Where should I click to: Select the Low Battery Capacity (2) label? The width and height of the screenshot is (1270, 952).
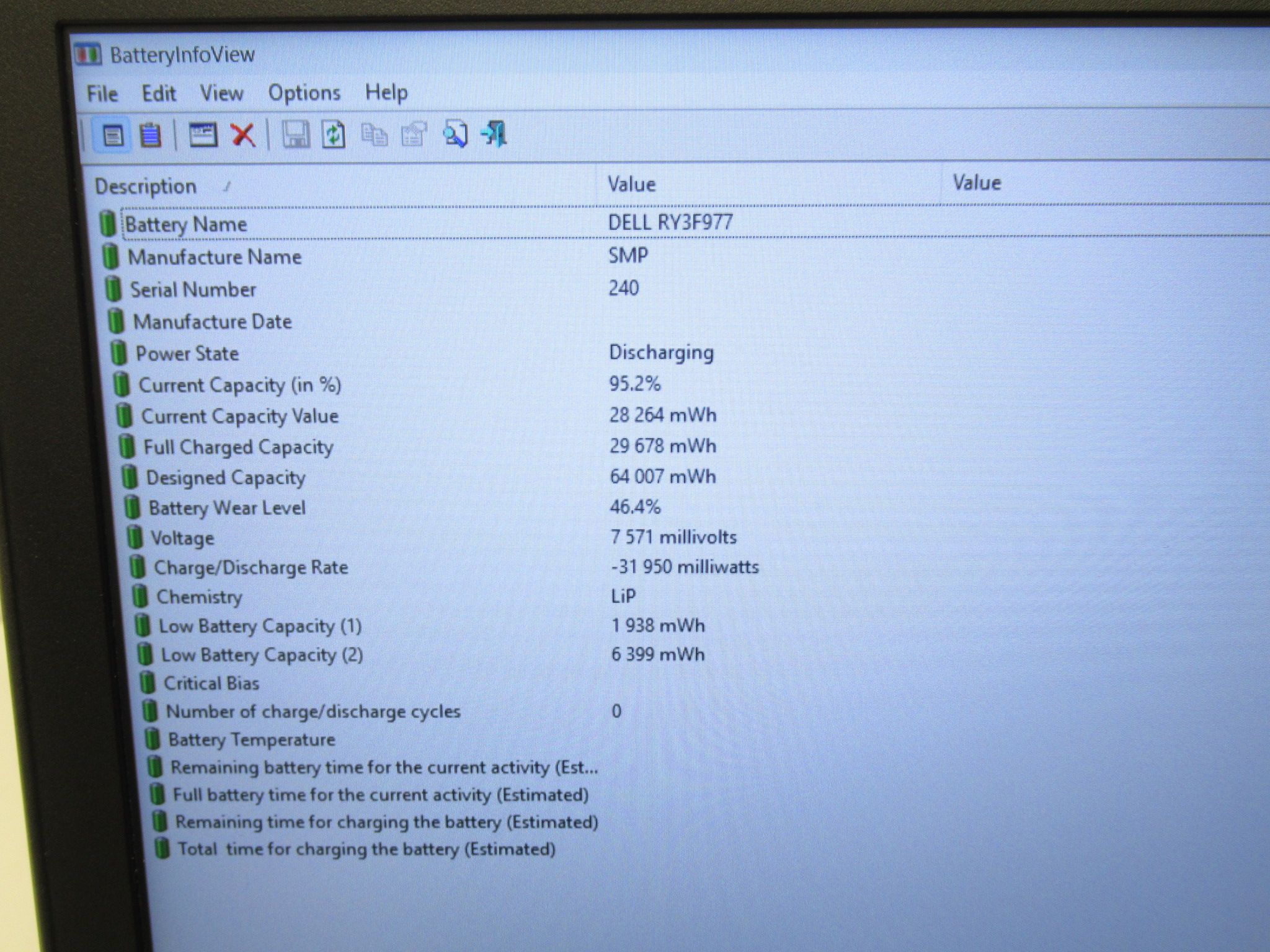pos(262,655)
